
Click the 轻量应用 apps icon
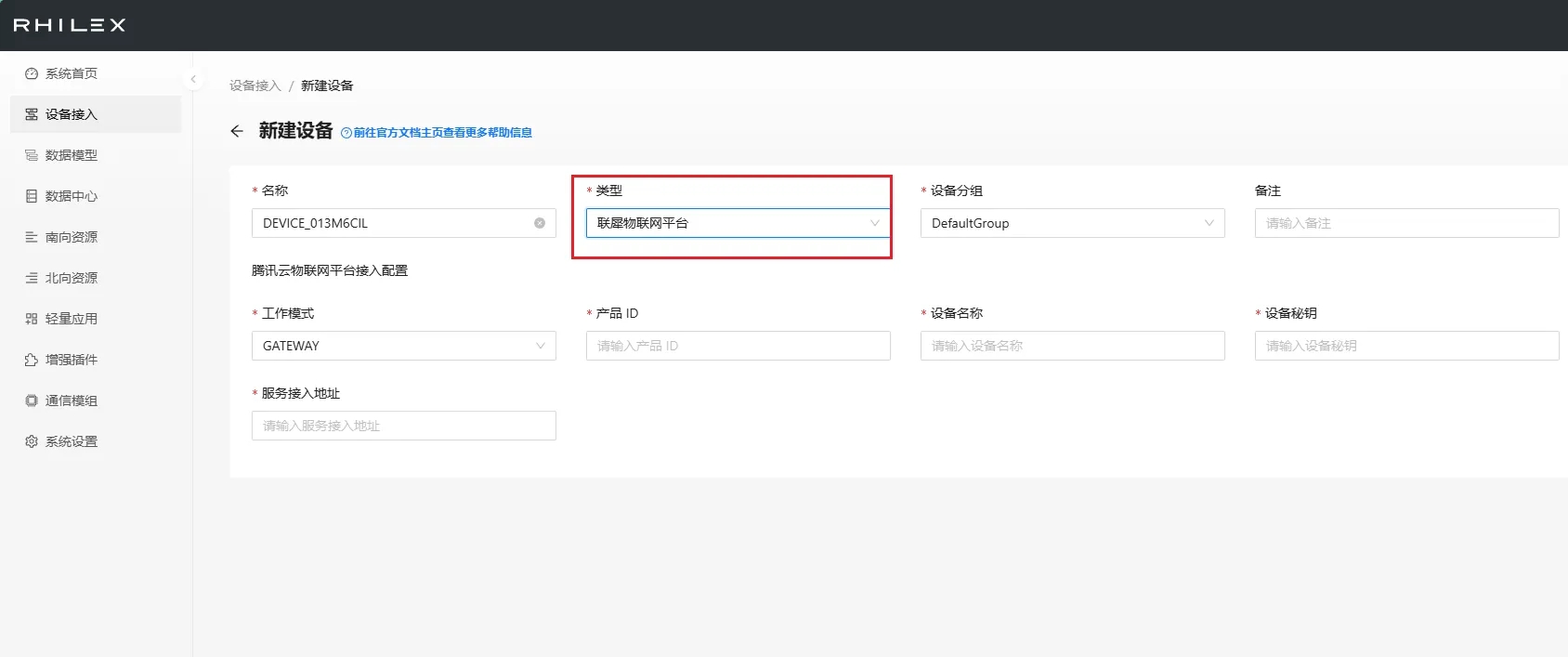point(32,319)
